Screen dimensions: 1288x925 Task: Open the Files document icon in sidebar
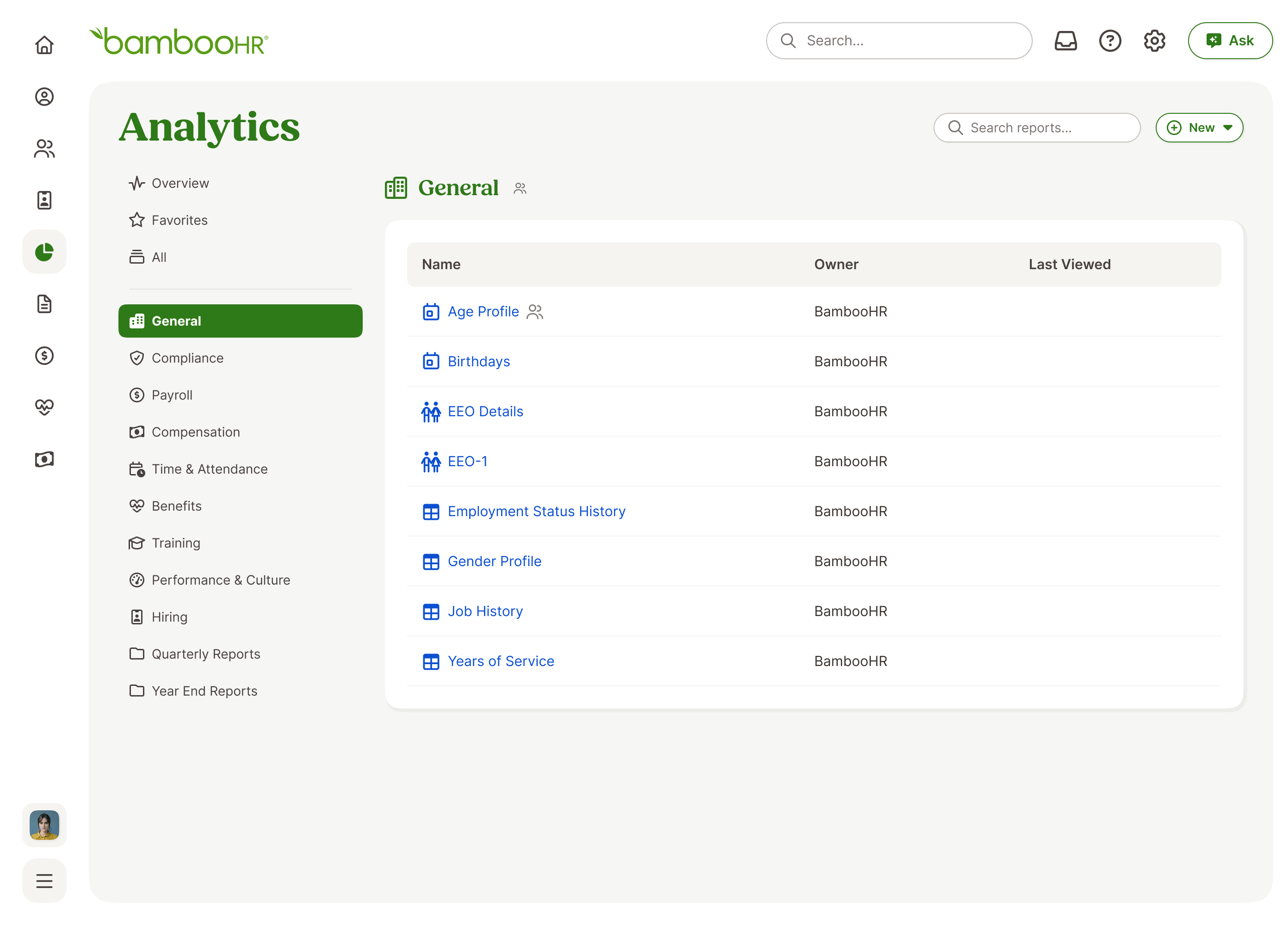(x=44, y=304)
